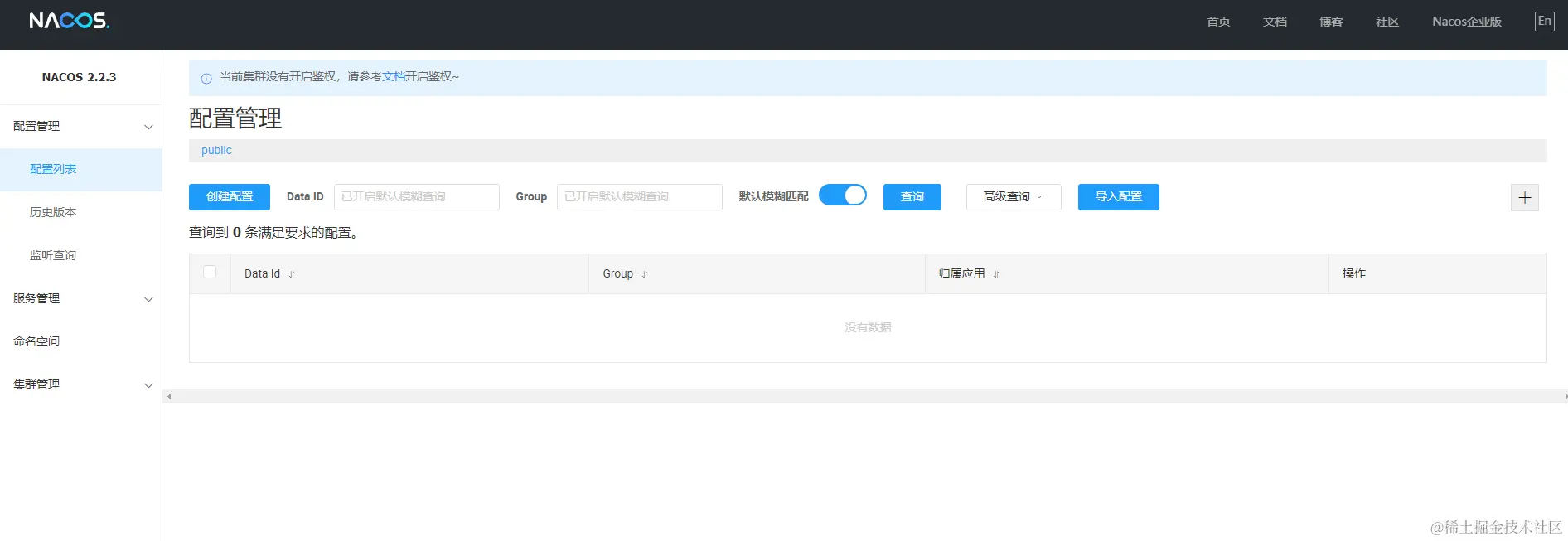Click the 查询 button
Screen dimensions: 1568x541
pos(912,197)
